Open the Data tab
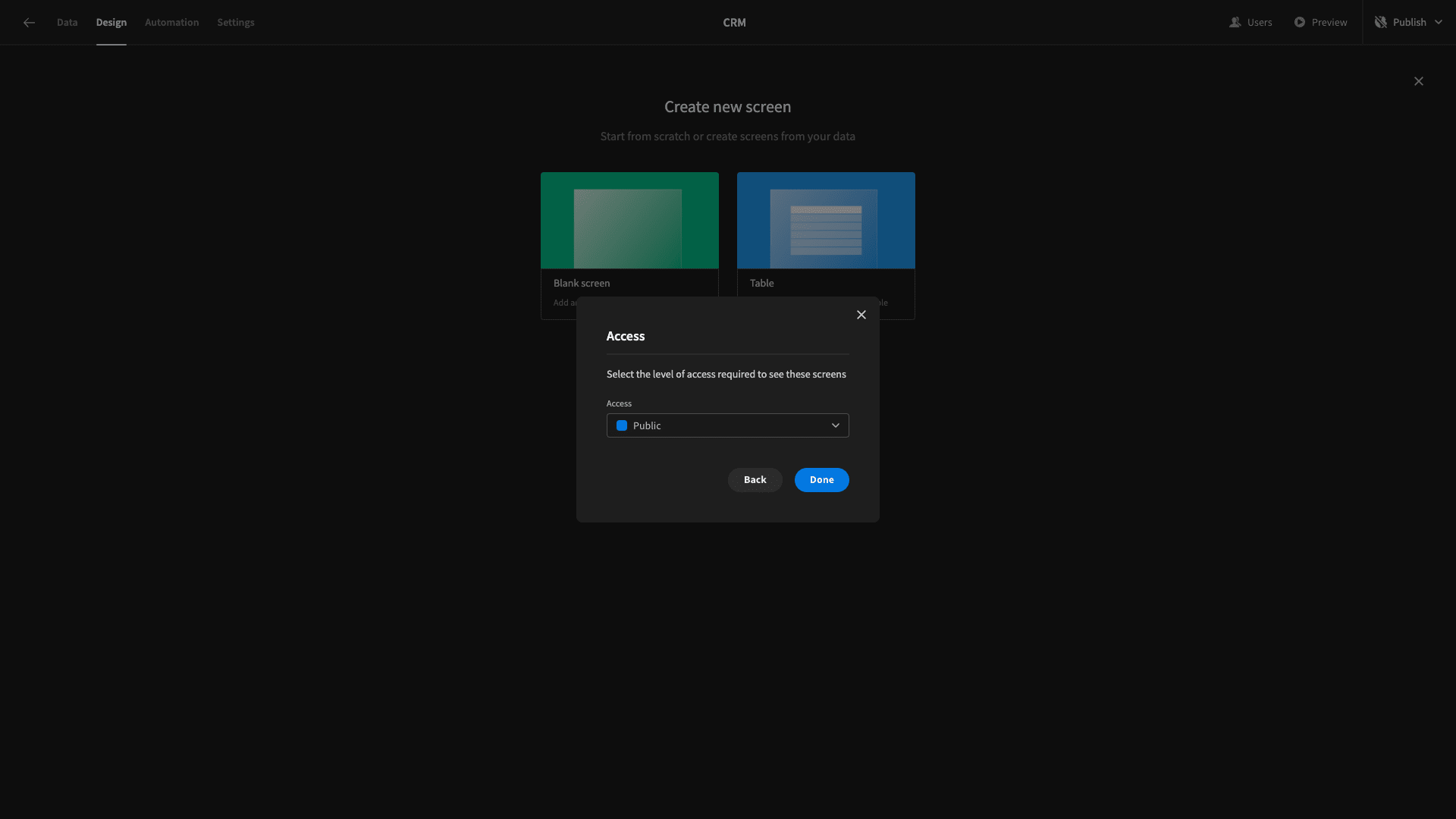The width and height of the screenshot is (1456, 819). point(67,23)
